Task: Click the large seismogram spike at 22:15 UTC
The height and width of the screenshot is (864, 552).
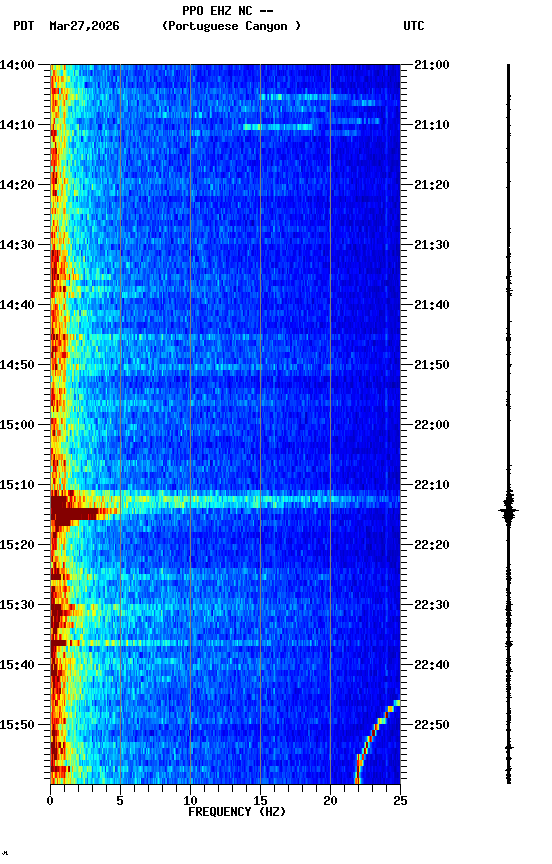Action: 508,511
